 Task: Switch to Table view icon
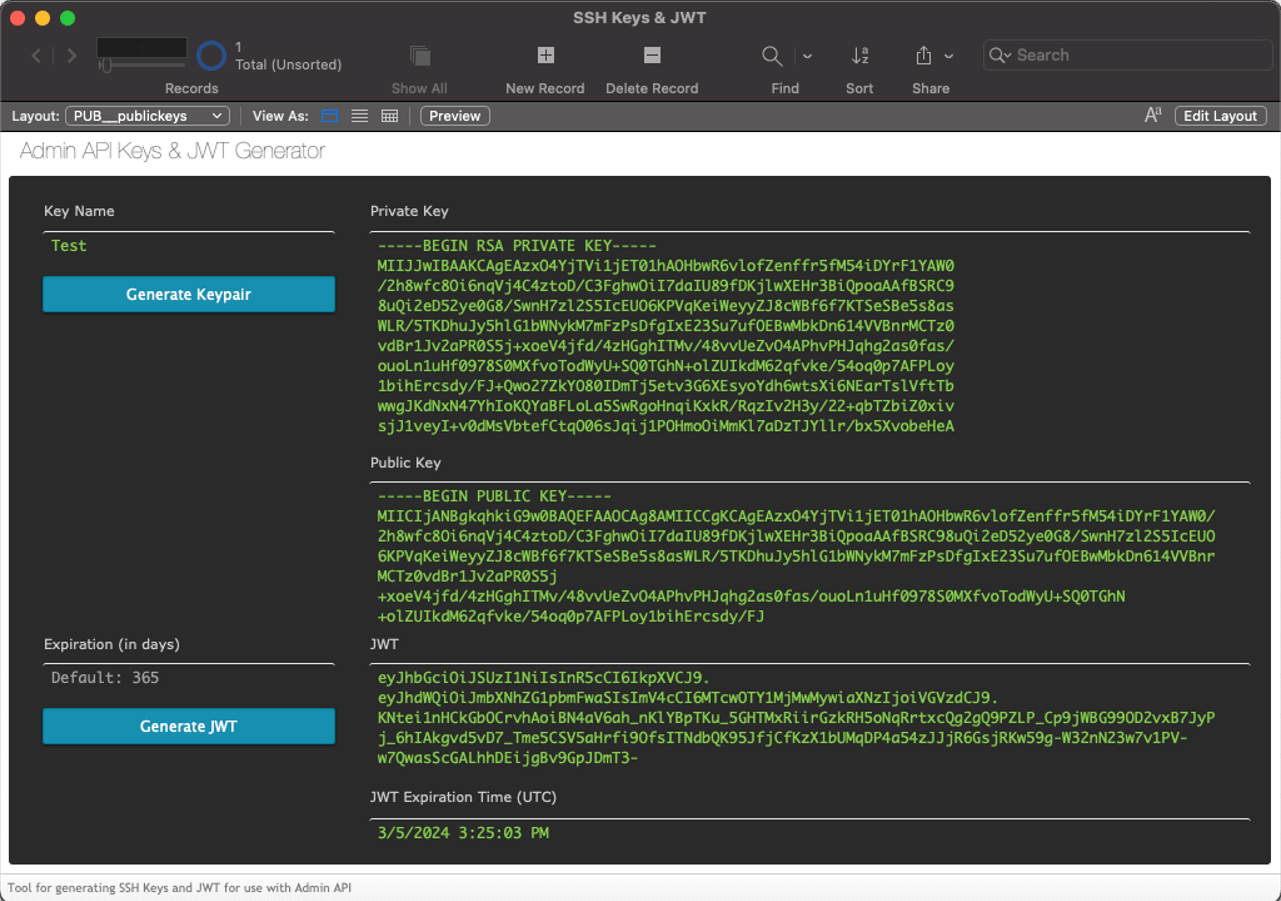[x=390, y=116]
